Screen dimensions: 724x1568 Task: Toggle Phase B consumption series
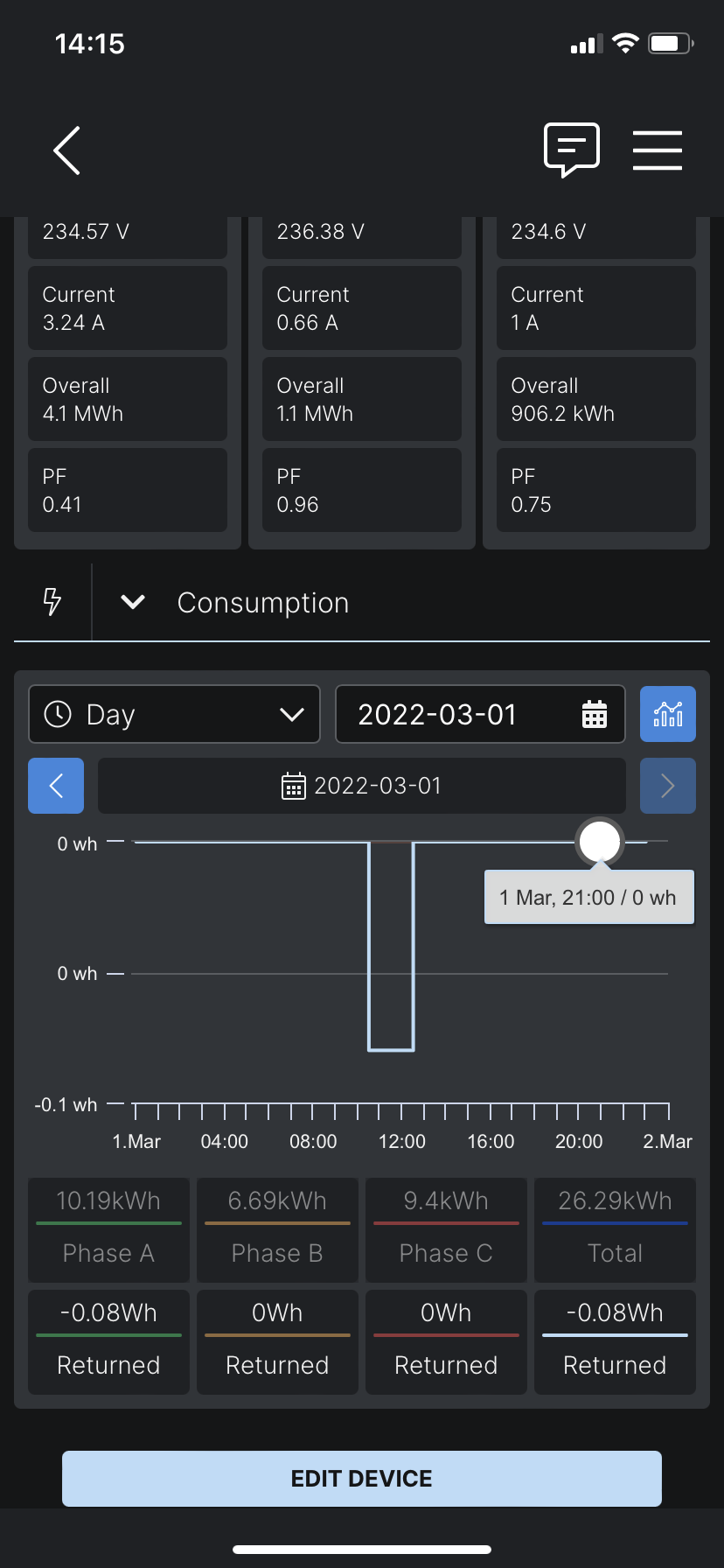coord(277,1228)
